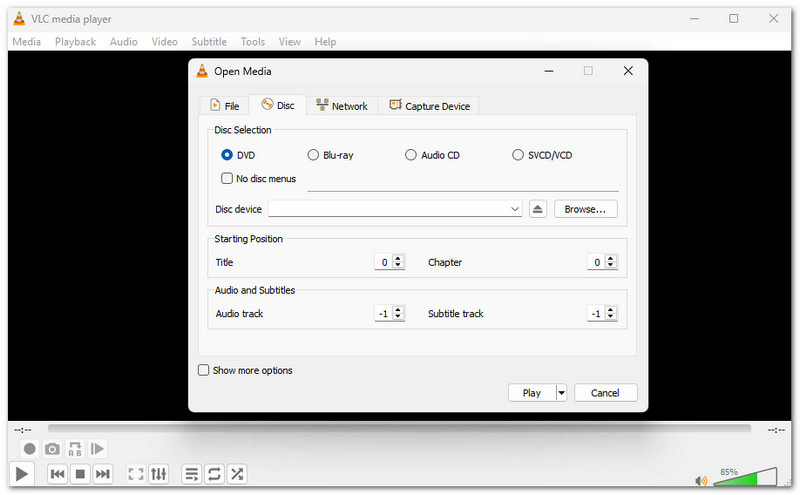Stop playback with the stop icon
Image resolution: width=800 pixels, height=495 pixels.
coord(80,474)
